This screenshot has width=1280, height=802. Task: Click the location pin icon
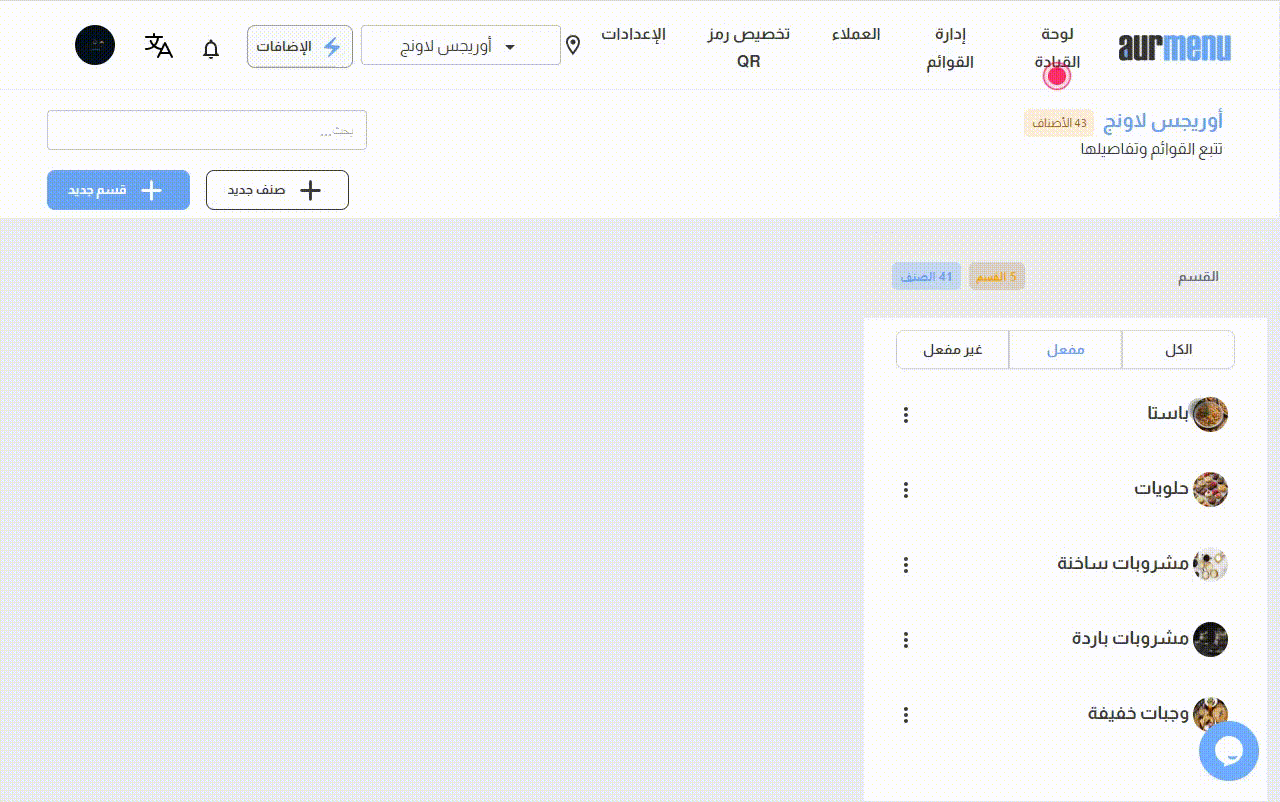573,45
